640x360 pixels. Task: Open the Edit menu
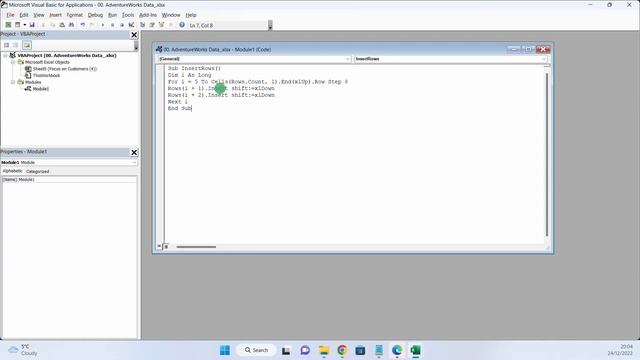click(24, 15)
